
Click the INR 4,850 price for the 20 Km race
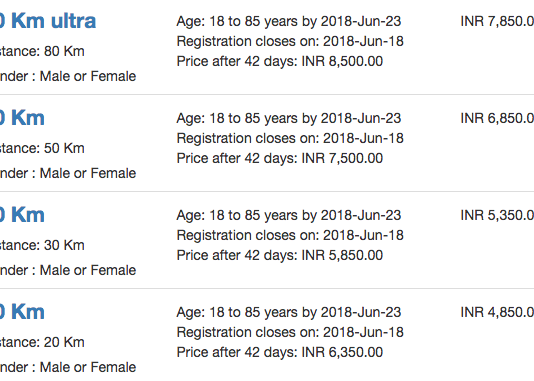497,312
